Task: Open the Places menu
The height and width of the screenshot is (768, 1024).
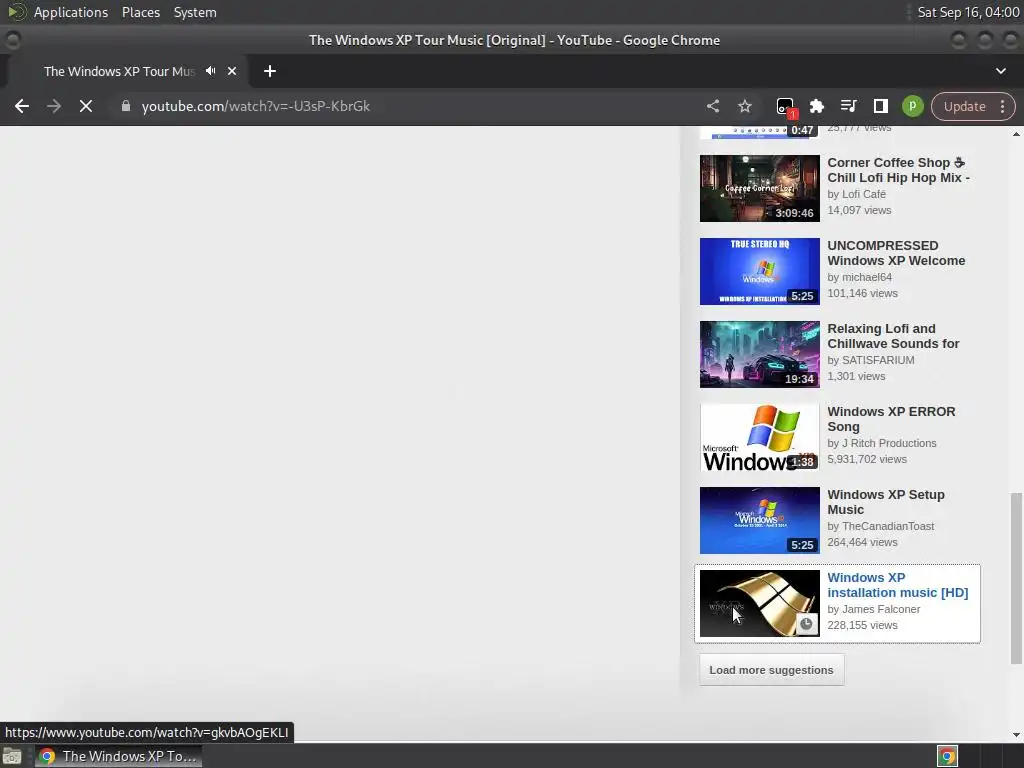Action: point(140,12)
